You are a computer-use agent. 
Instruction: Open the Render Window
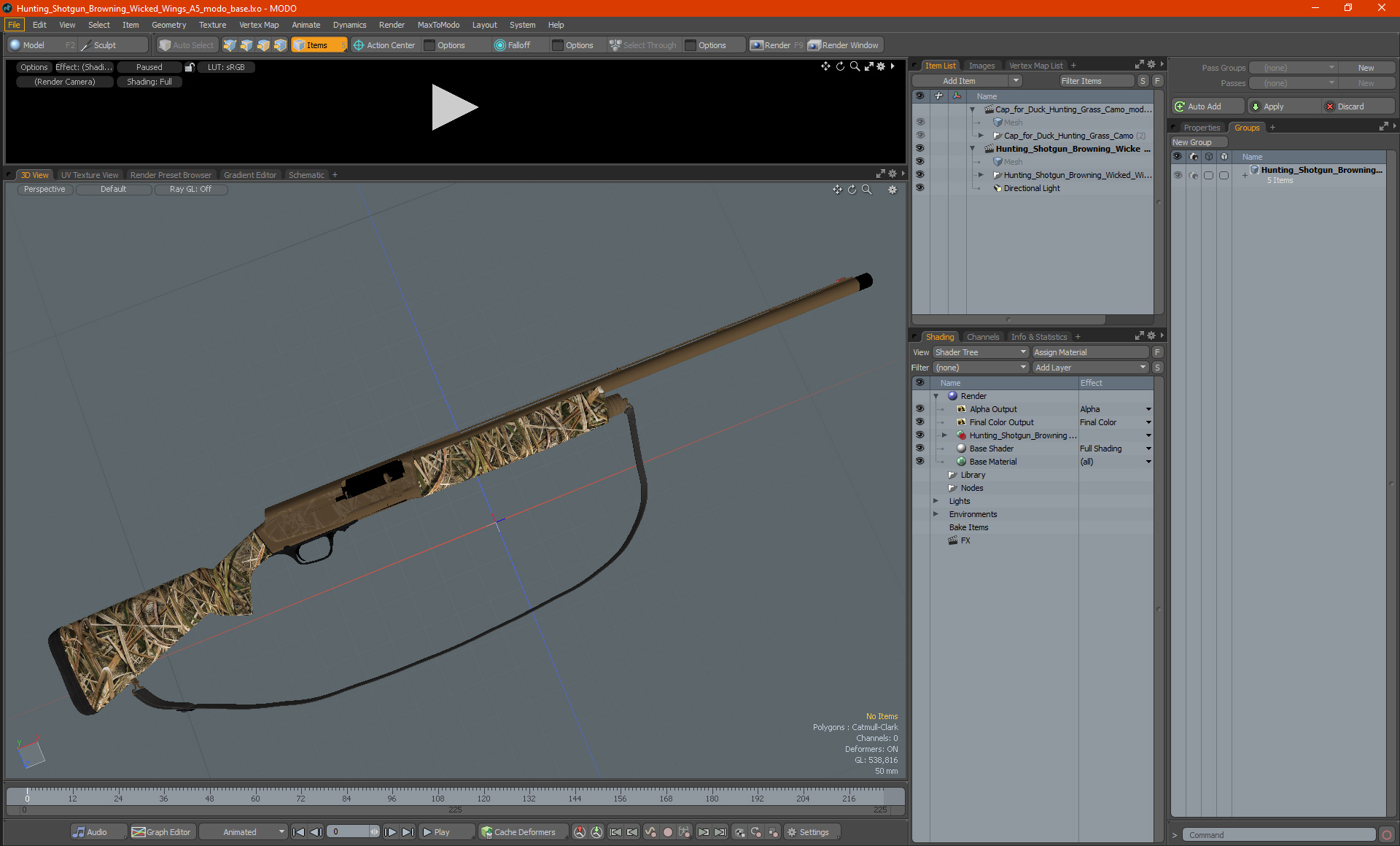(x=844, y=45)
